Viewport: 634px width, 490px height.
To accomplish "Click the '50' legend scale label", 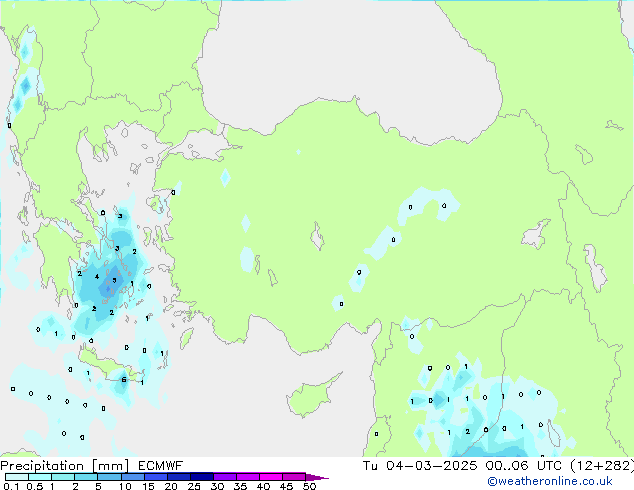I will 309,486.
